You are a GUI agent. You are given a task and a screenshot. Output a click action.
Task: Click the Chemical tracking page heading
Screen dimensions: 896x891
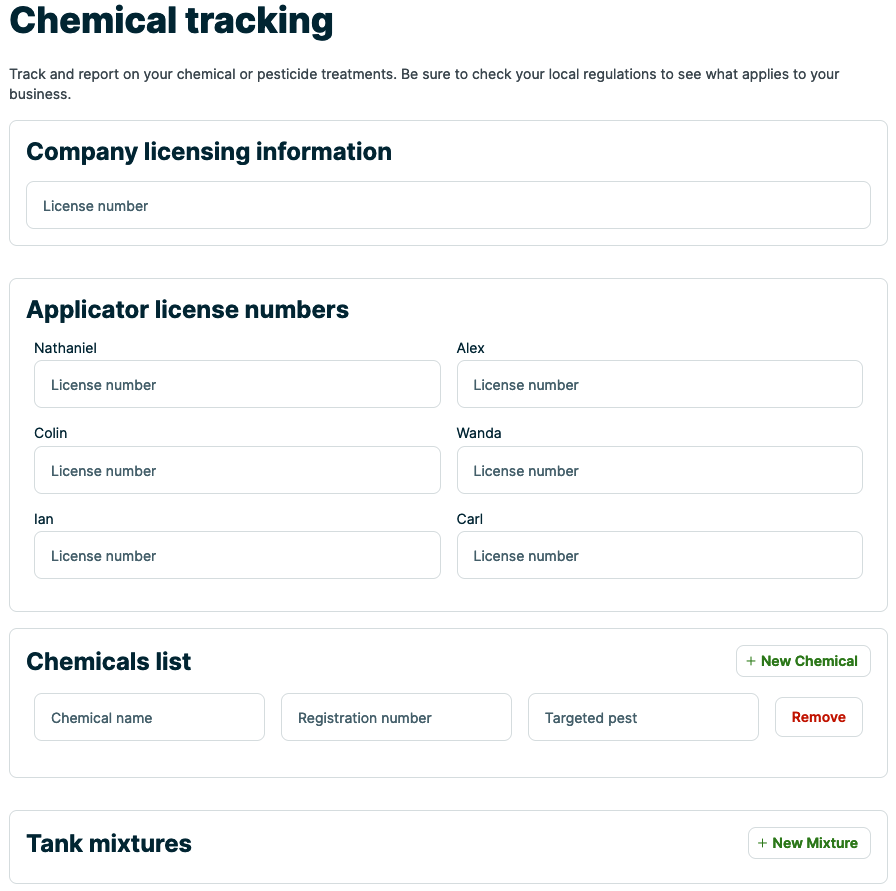170,21
